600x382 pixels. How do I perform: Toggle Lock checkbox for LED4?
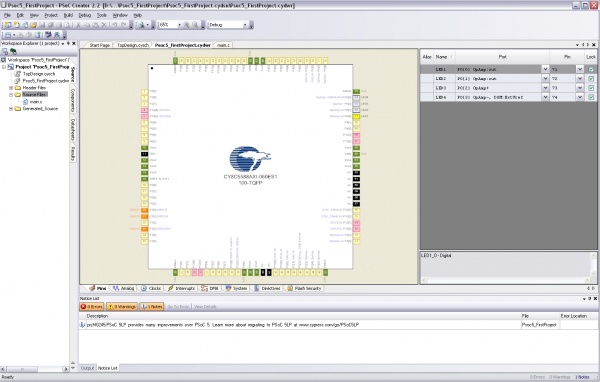point(591,97)
